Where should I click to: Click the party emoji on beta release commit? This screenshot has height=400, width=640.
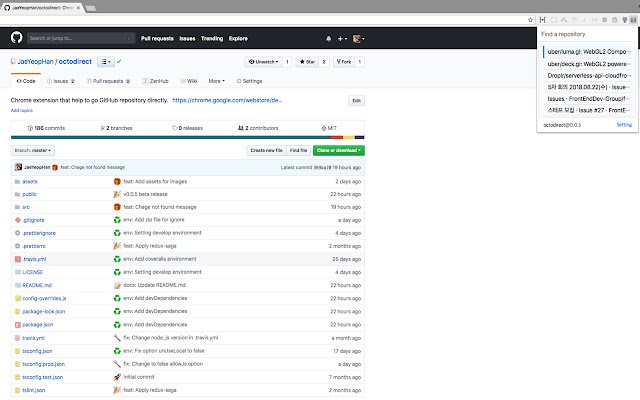coord(117,194)
